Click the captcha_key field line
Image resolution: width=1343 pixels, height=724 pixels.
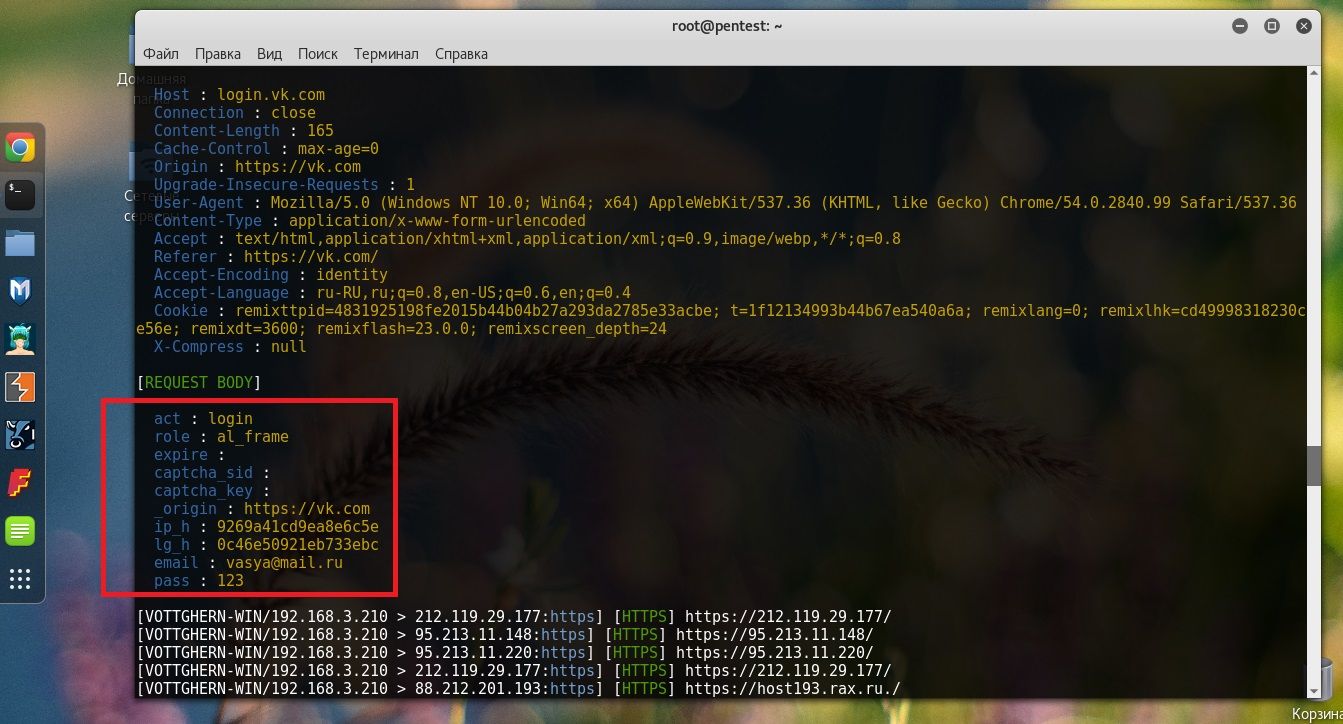click(x=212, y=491)
